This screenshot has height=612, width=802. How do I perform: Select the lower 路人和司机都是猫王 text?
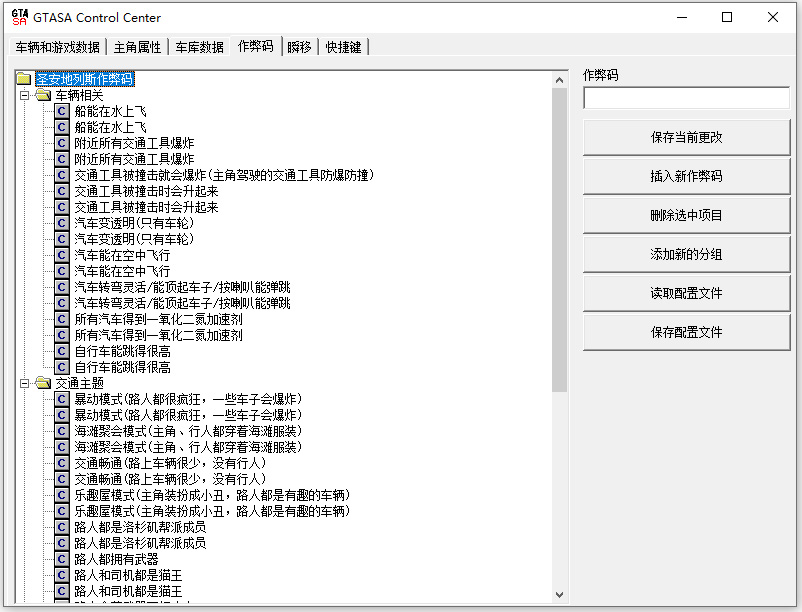pyautogui.click(x=128, y=591)
